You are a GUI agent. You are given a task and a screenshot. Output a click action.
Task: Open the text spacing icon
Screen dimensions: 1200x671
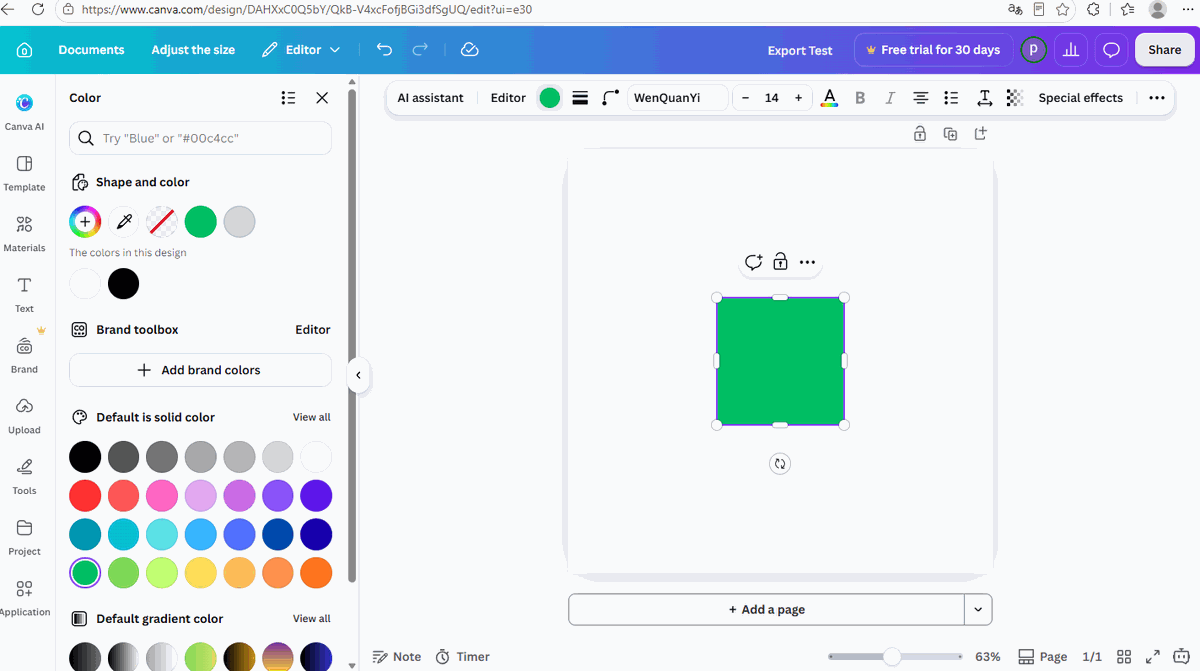click(984, 98)
